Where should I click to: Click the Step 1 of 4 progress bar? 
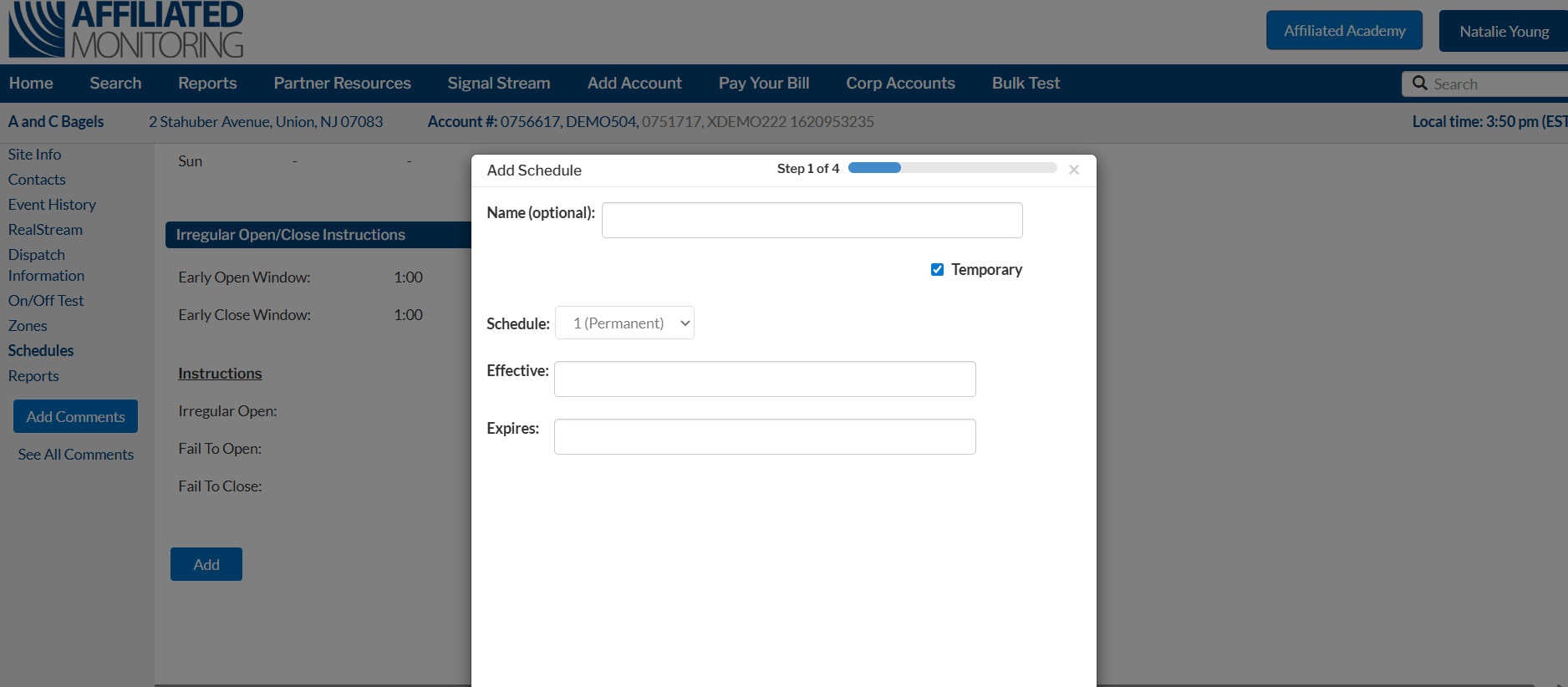[952, 168]
